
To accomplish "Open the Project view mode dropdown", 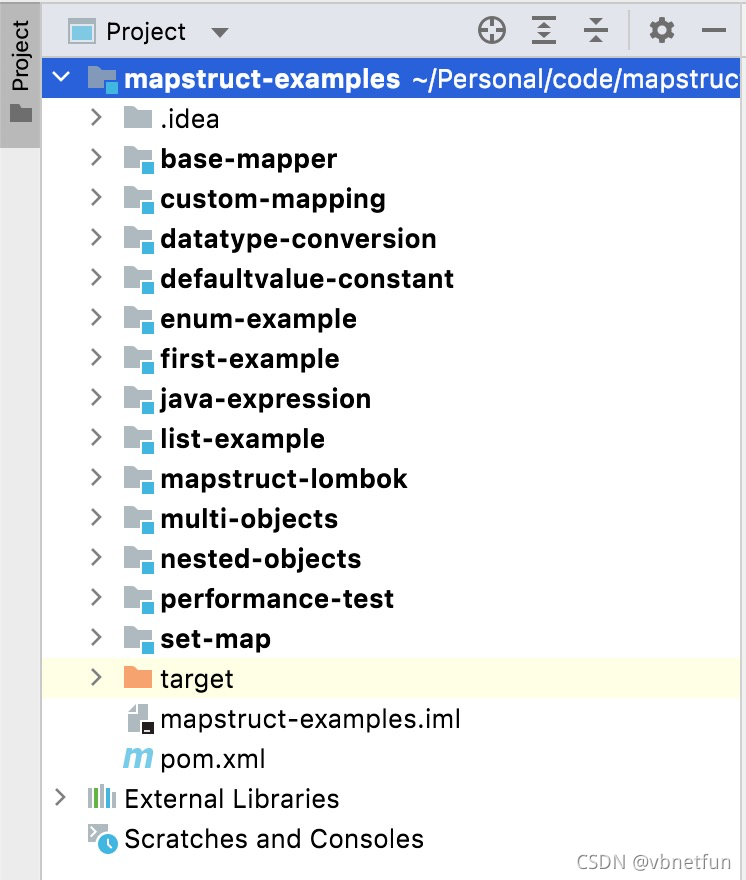I will pyautogui.click(x=219, y=31).
